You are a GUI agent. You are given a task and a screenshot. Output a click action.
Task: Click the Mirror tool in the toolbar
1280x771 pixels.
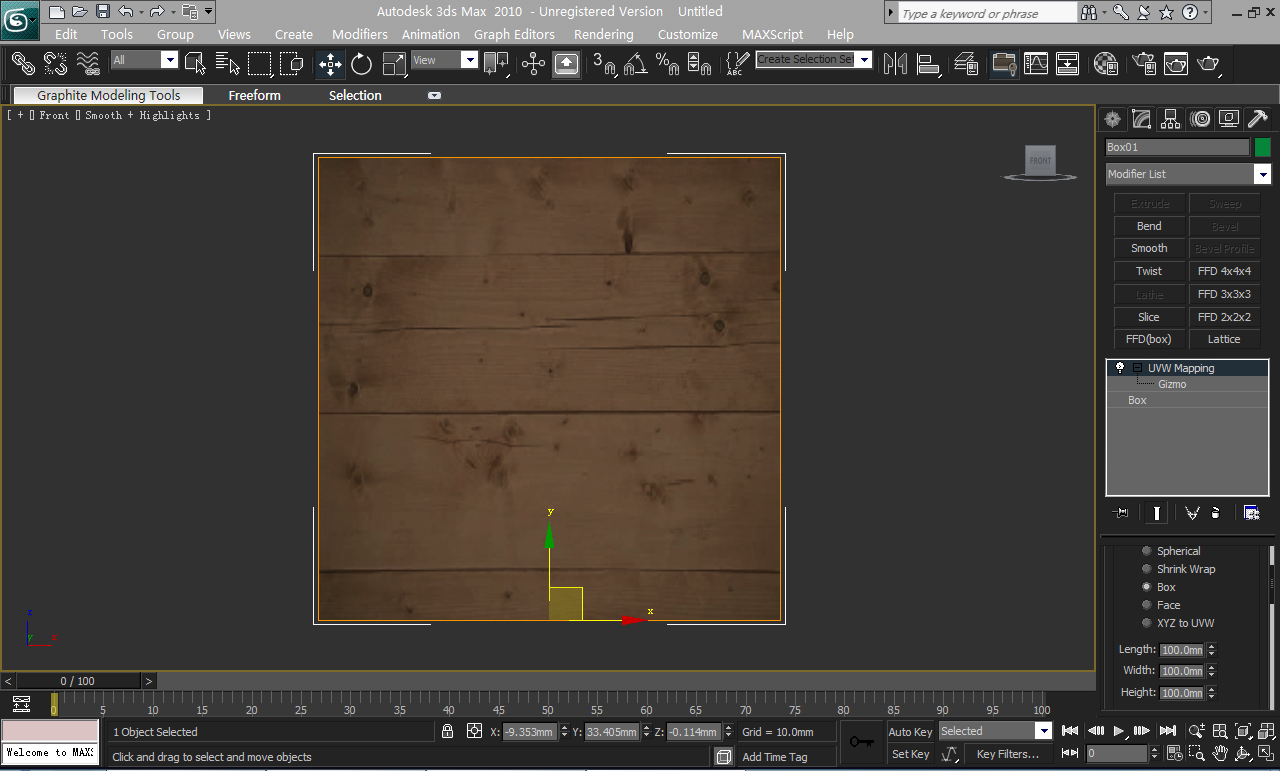tap(895, 64)
